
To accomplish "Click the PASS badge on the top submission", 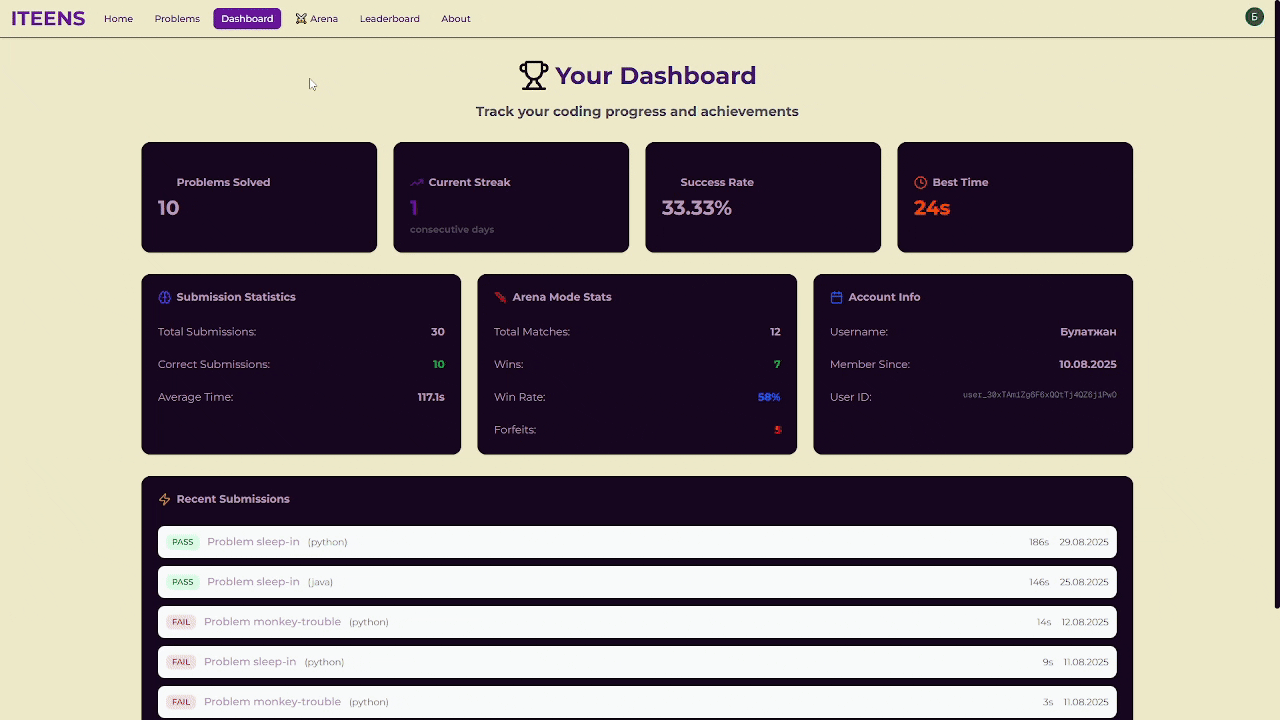I will (x=182, y=541).
